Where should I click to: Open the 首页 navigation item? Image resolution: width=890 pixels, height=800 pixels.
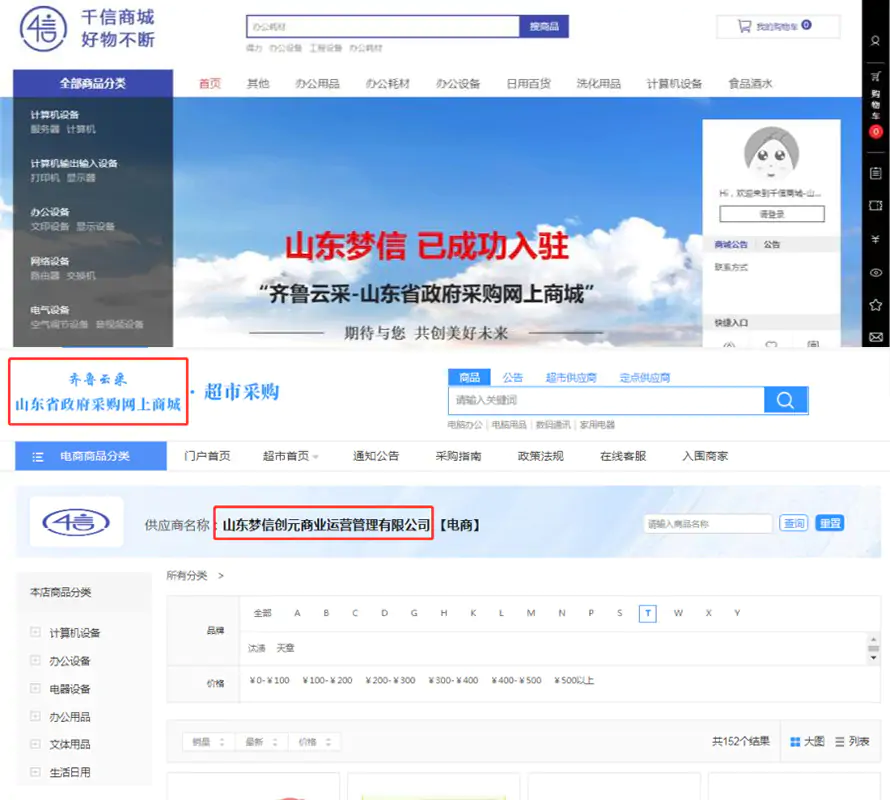click(x=209, y=83)
